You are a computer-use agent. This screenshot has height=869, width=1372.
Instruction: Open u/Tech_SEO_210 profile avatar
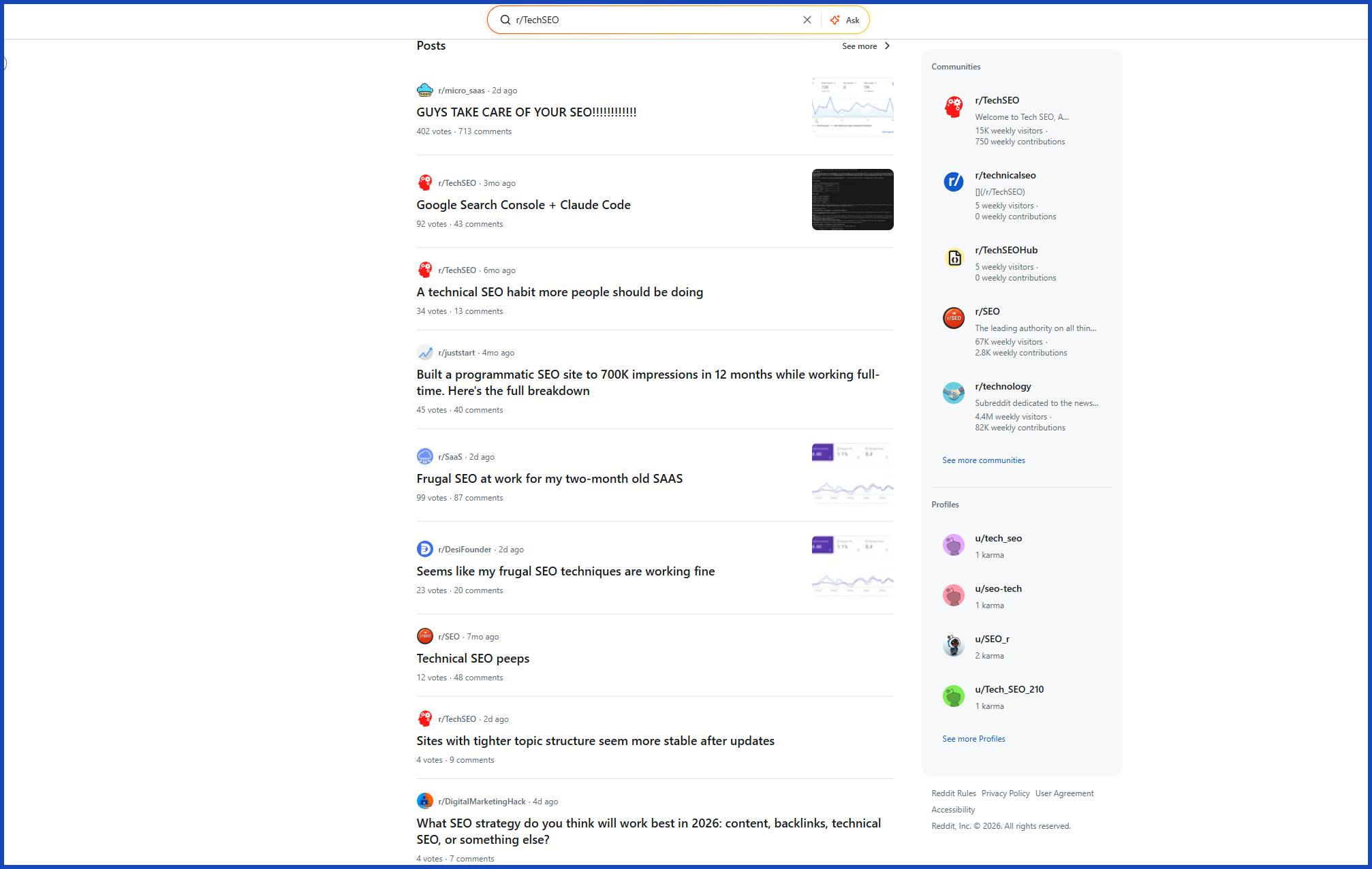click(x=954, y=696)
